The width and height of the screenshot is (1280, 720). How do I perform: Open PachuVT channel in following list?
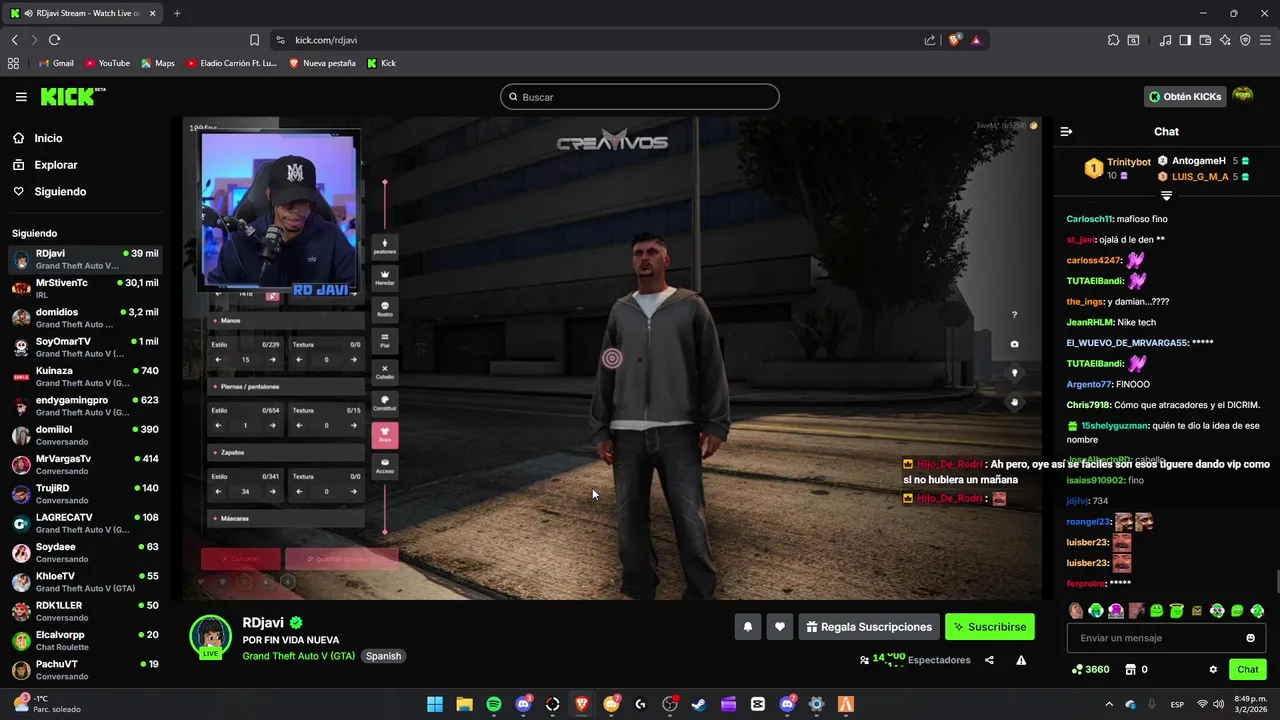click(x=85, y=669)
